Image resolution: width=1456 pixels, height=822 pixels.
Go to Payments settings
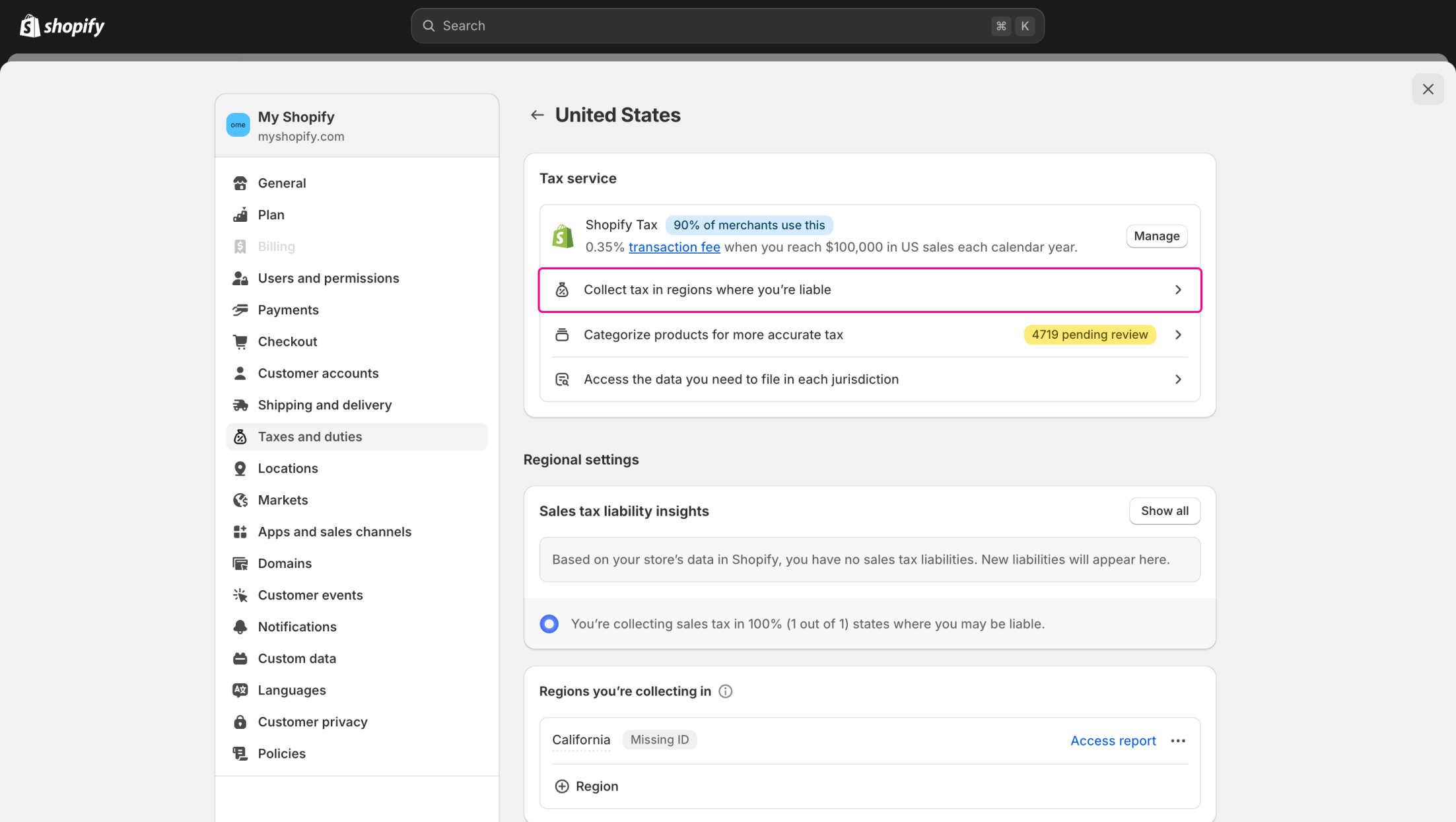[x=288, y=310]
